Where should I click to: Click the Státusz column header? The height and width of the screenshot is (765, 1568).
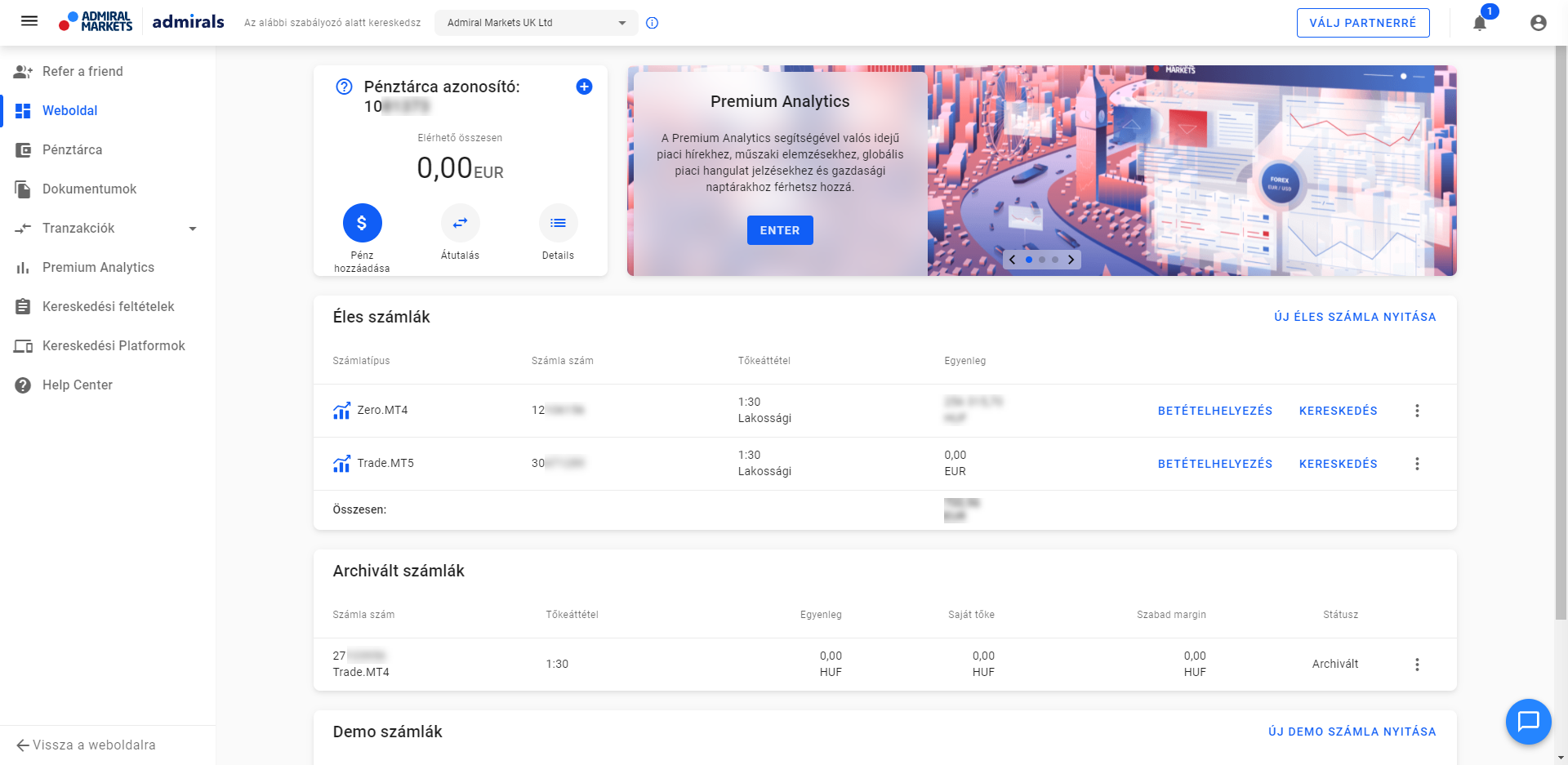1341,615
